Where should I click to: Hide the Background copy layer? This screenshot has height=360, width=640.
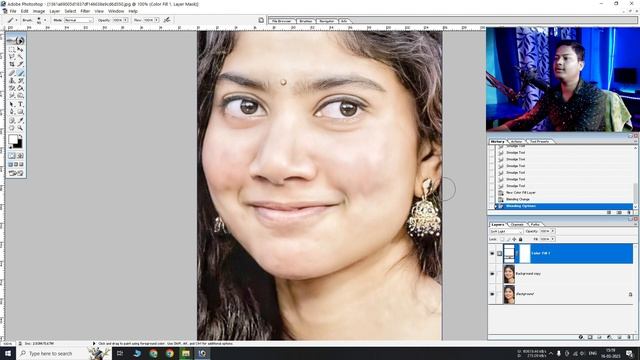point(492,274)
